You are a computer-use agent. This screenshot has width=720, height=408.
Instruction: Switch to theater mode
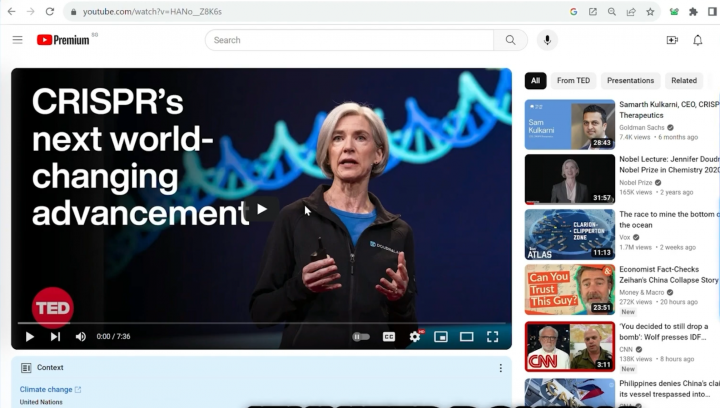(466, 337)
